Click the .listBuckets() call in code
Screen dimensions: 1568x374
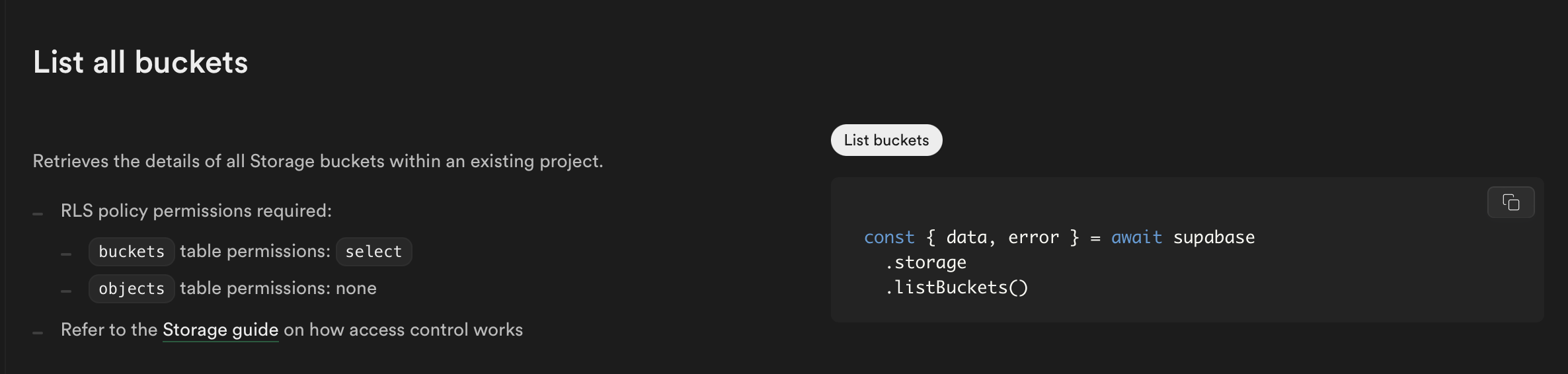click(957, 287)
